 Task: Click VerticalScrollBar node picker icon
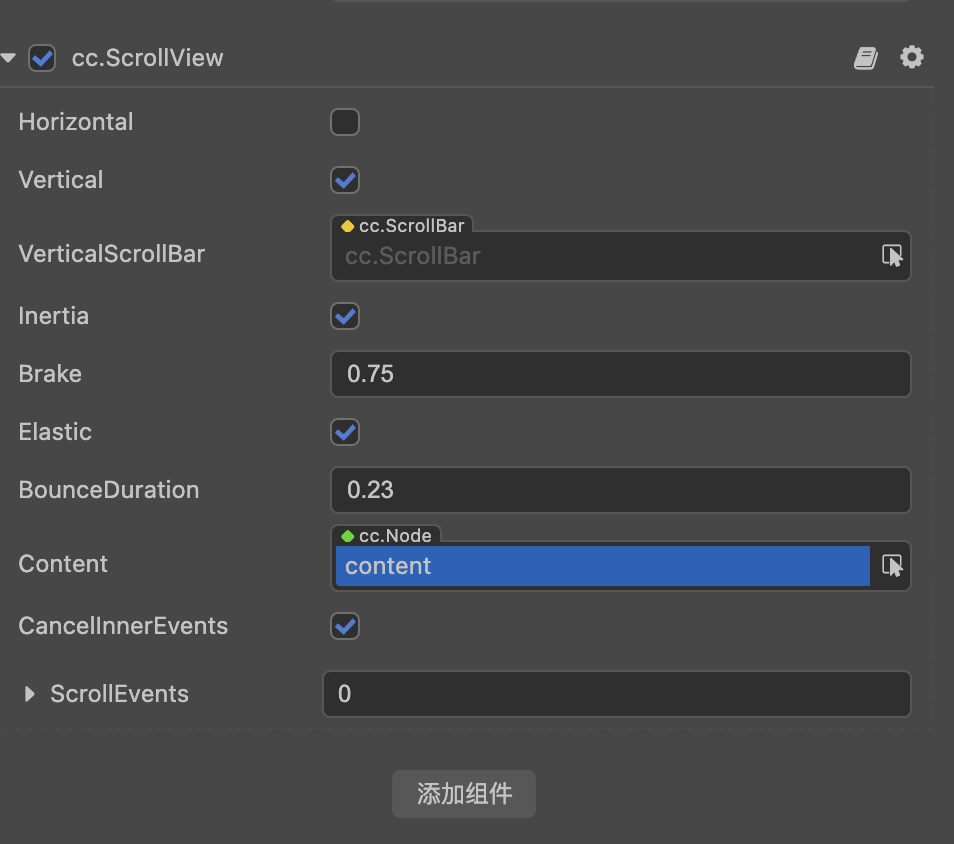click(892, 256)
